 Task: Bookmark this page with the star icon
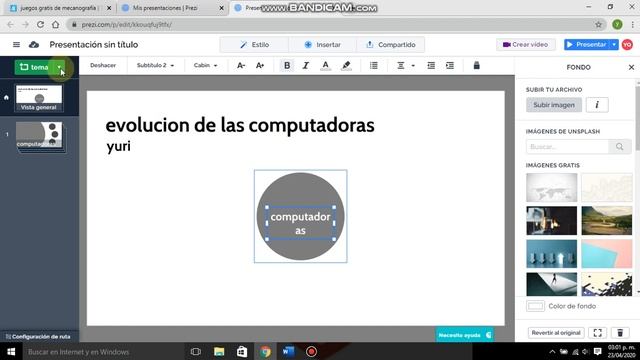[598, 24]
